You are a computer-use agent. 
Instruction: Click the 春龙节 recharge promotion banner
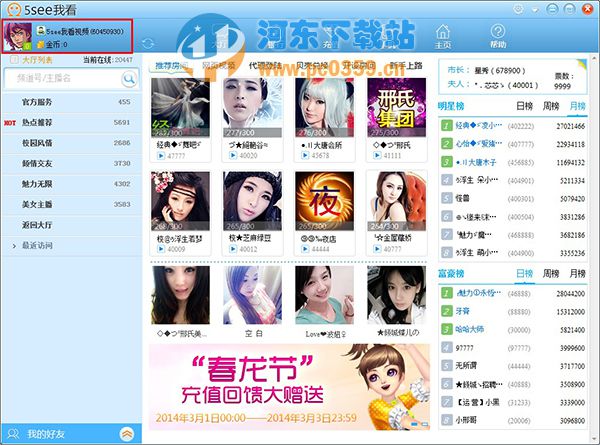click(x=289, y=387)
